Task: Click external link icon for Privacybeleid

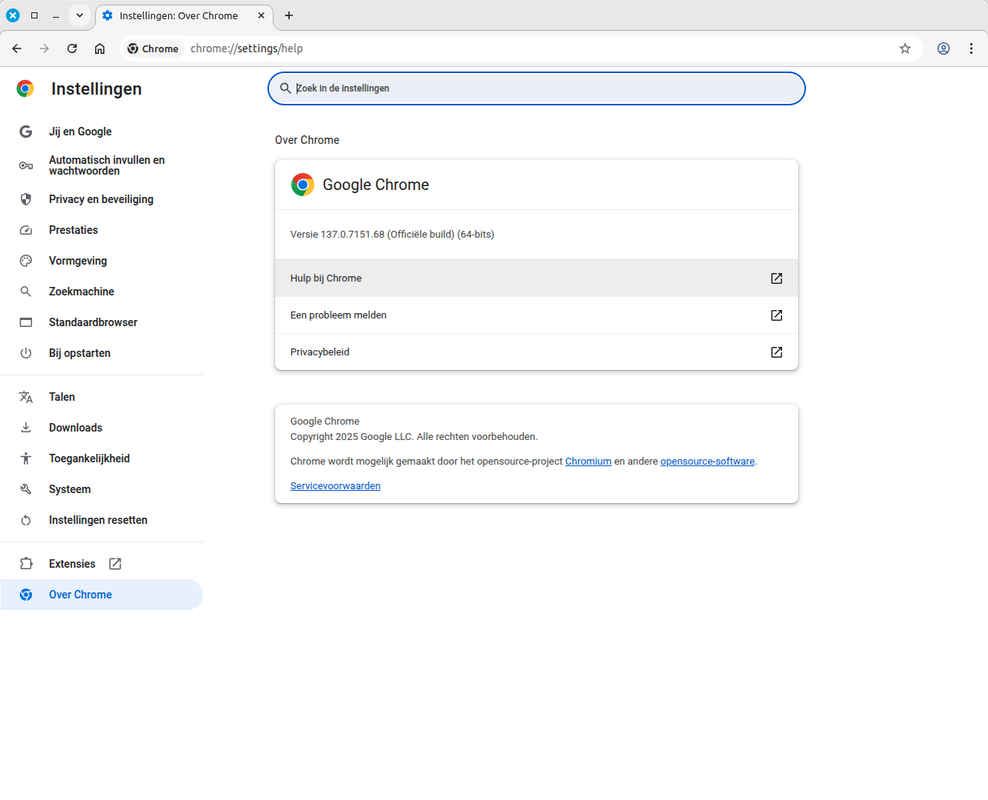Action: (776, 352)
